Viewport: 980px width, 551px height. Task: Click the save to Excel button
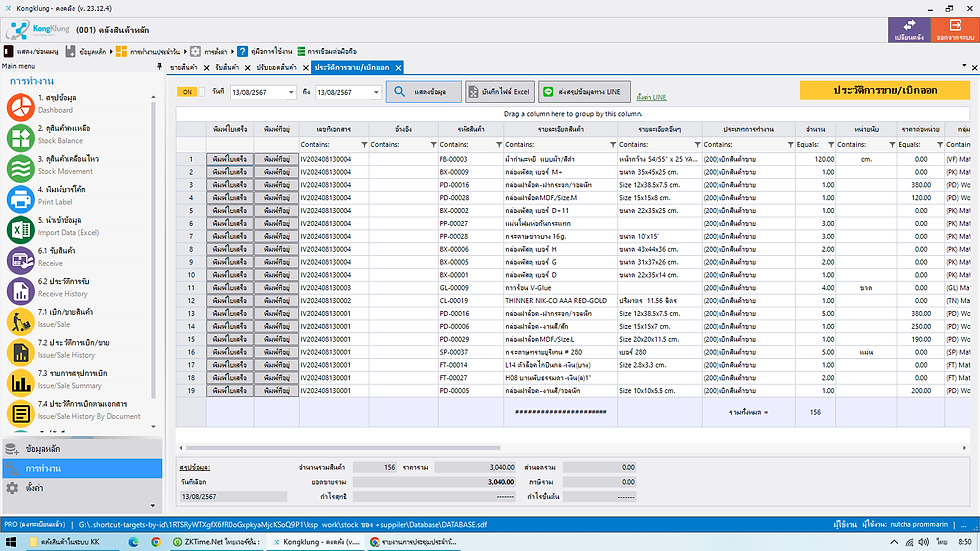500,92
